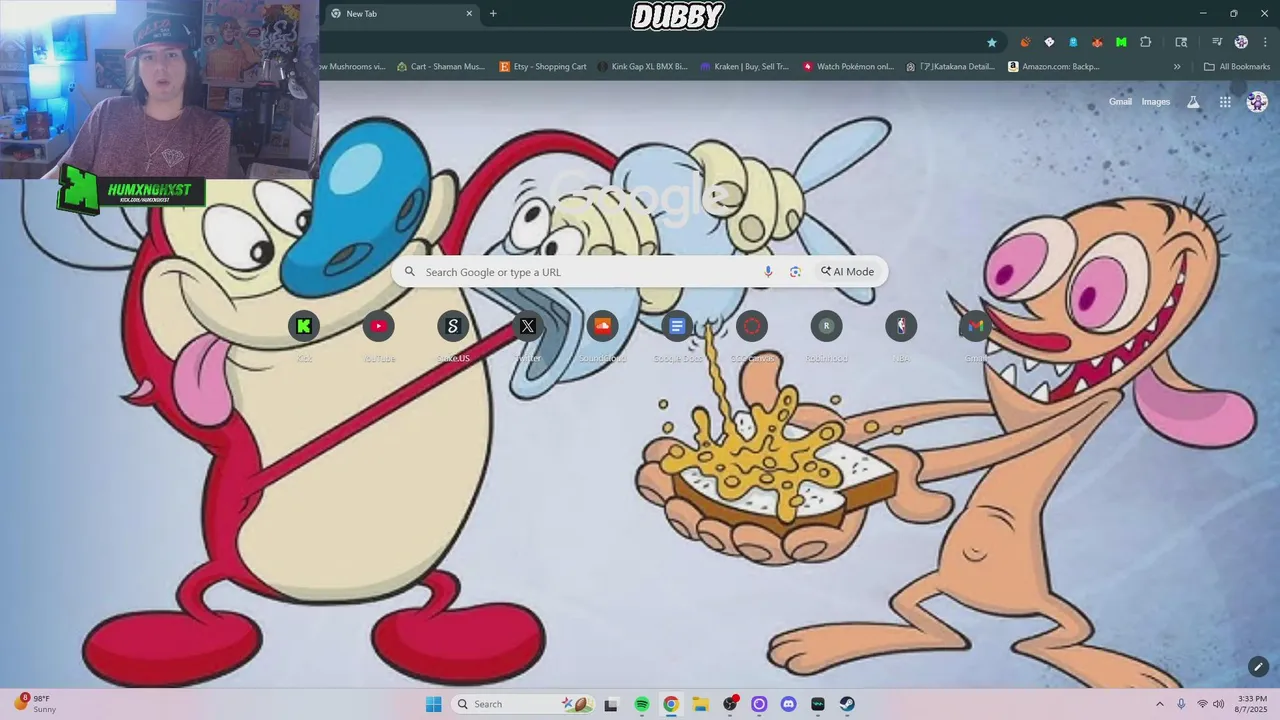Open the clock showing 3:33 PM
The image size is (1280, 720).
pos(1252,704)
